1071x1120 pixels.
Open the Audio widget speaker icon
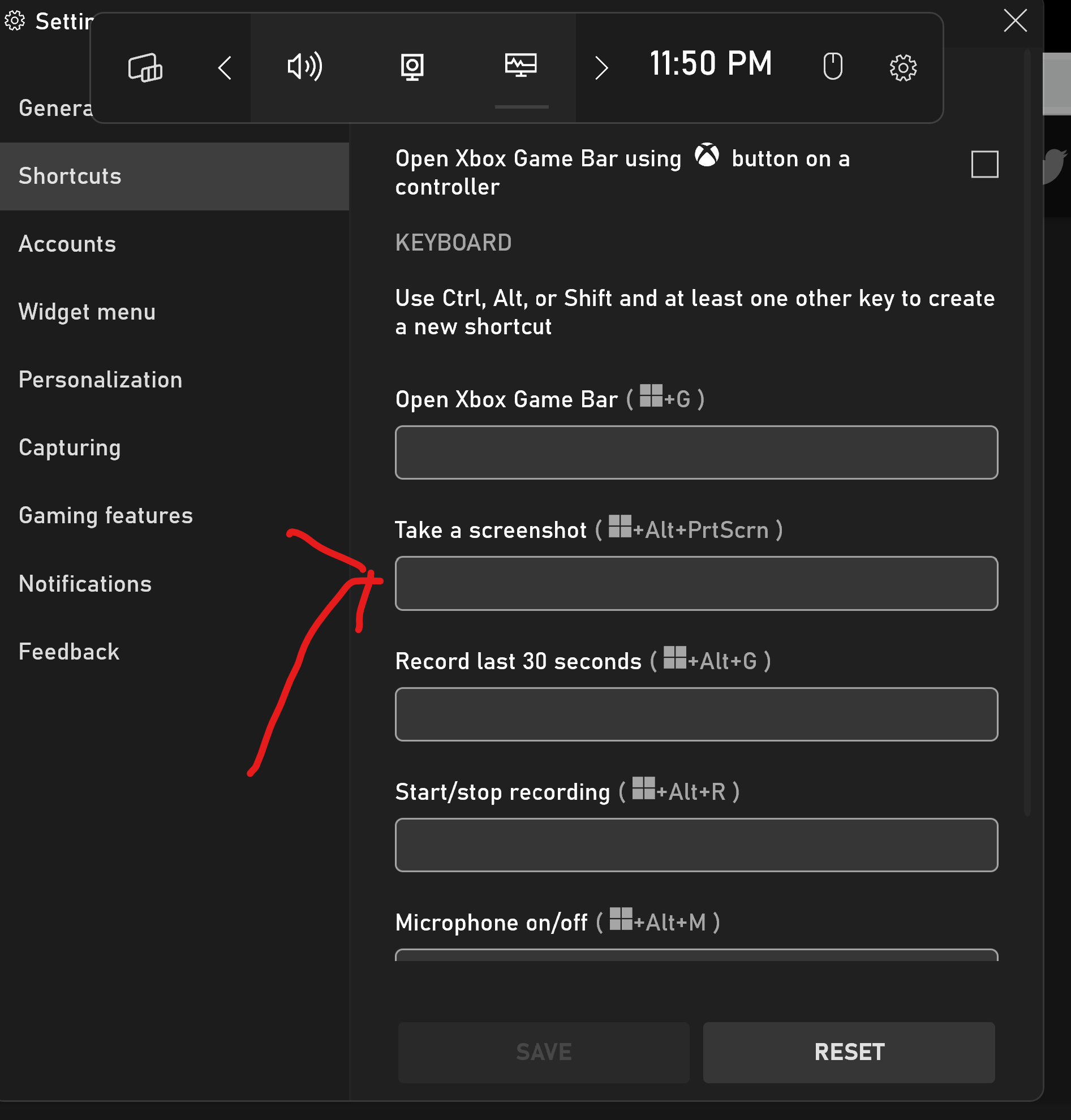coord(304,67)
